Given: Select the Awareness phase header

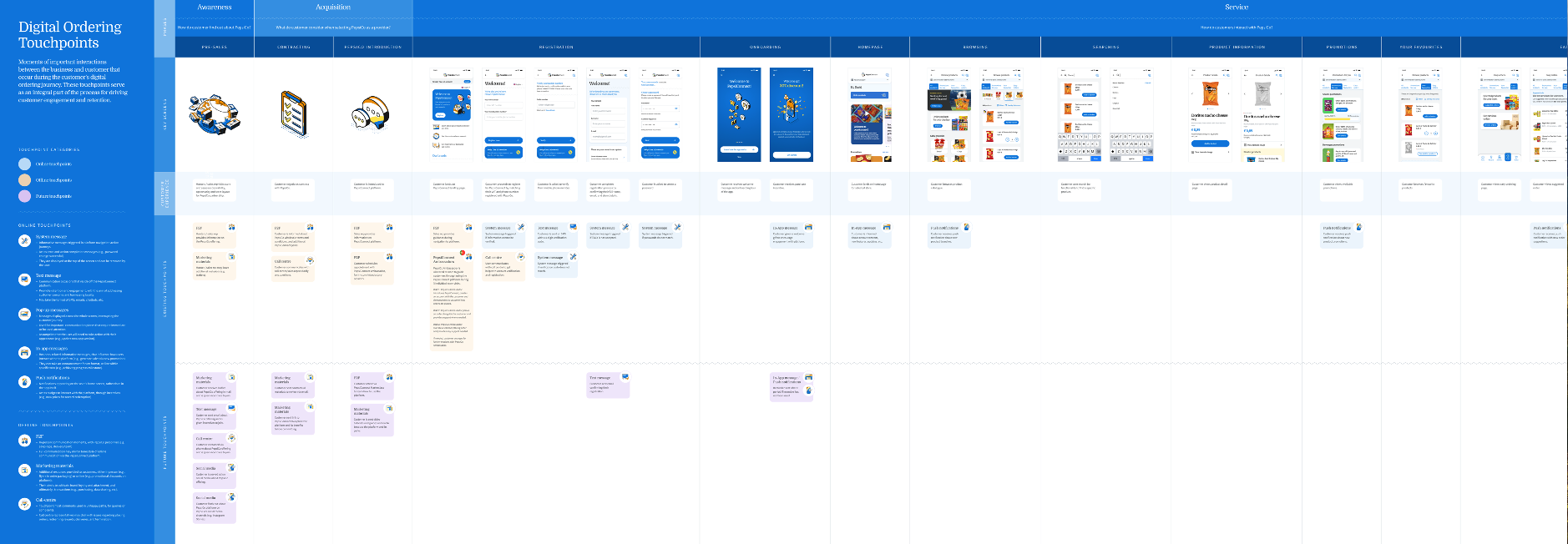Looking at the screenshot, I should [x=215, y=8].
